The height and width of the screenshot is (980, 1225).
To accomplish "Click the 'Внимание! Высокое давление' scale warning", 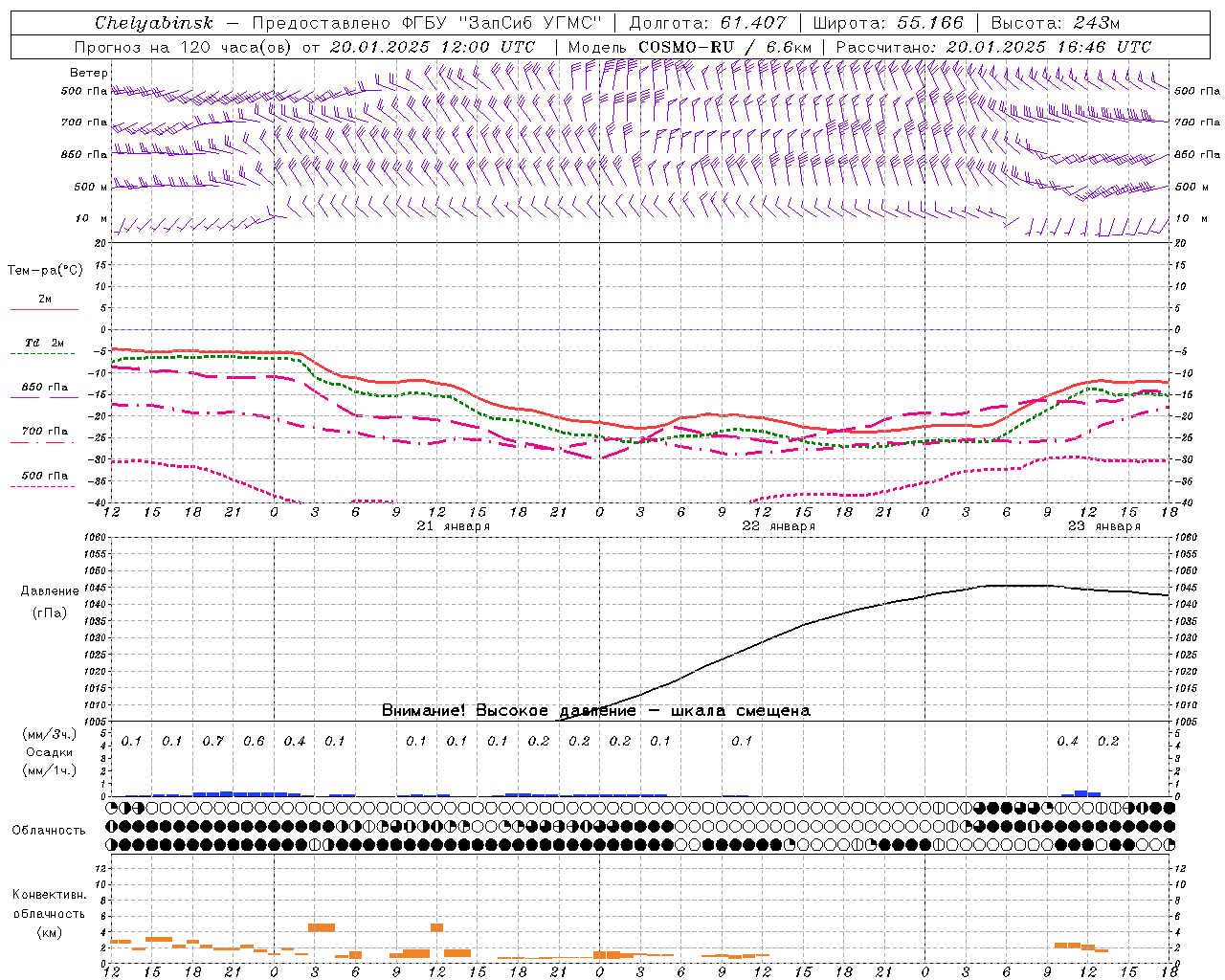I will 509,711.
